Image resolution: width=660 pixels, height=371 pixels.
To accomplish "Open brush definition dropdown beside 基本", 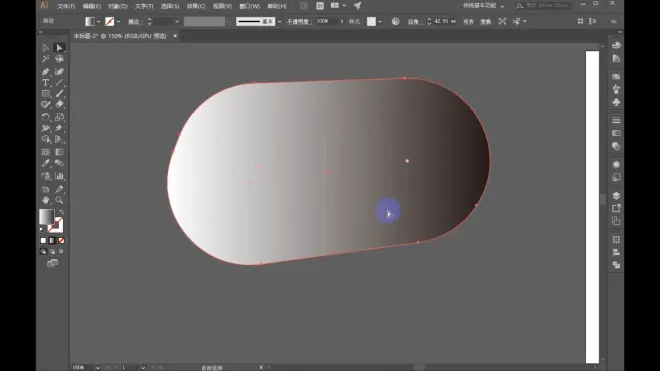I will click(x=279, y=21).
